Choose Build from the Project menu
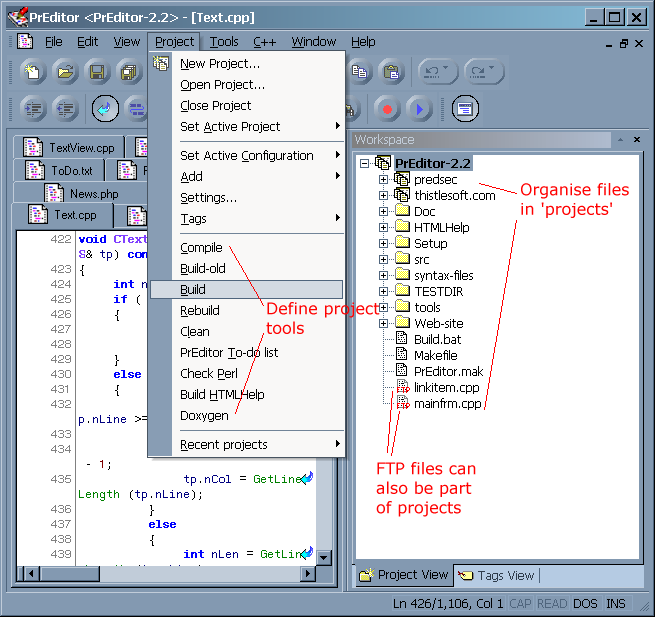 coord(246,289)
